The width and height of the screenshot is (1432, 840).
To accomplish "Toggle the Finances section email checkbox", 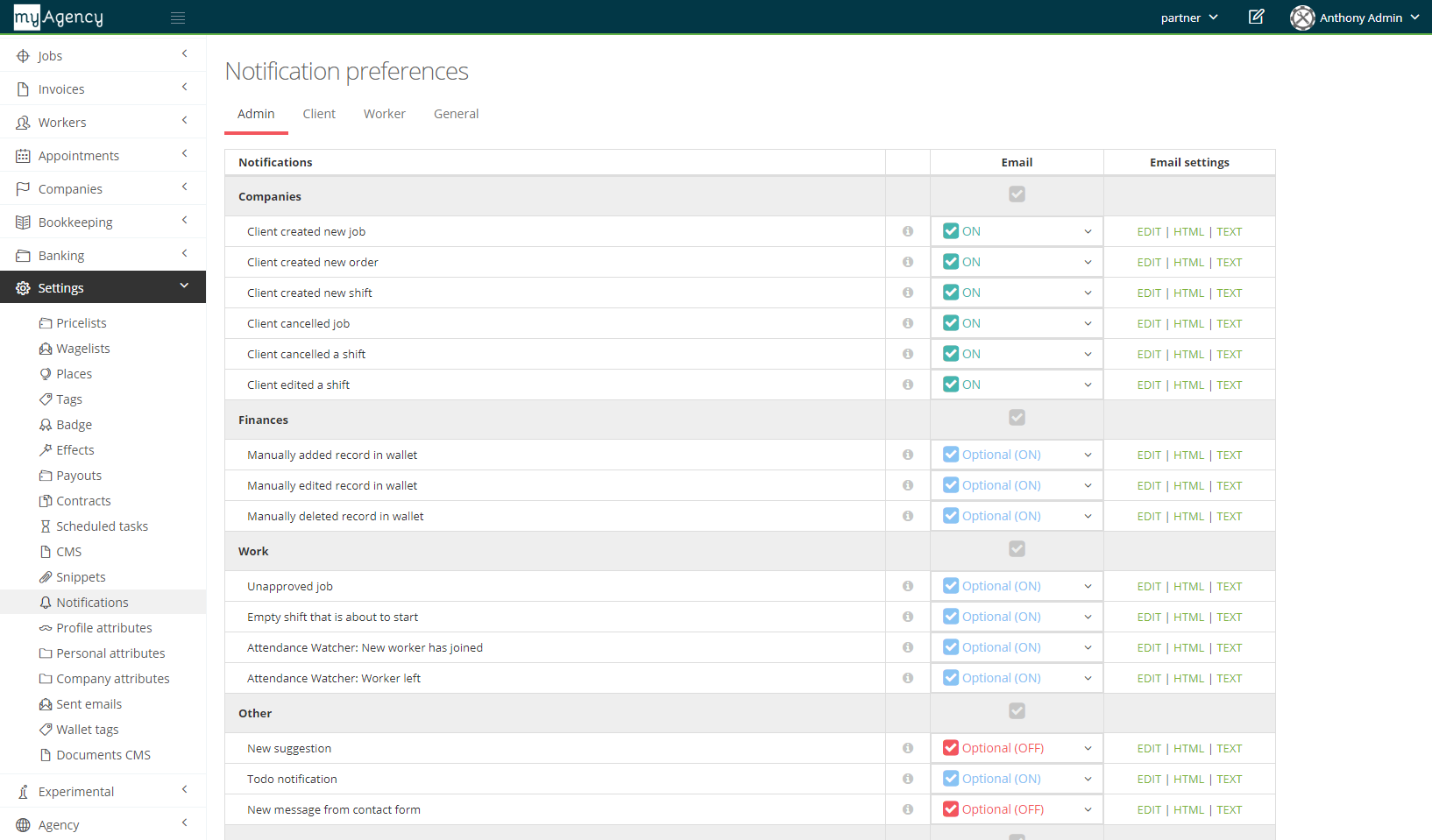I will (1016, 418).
